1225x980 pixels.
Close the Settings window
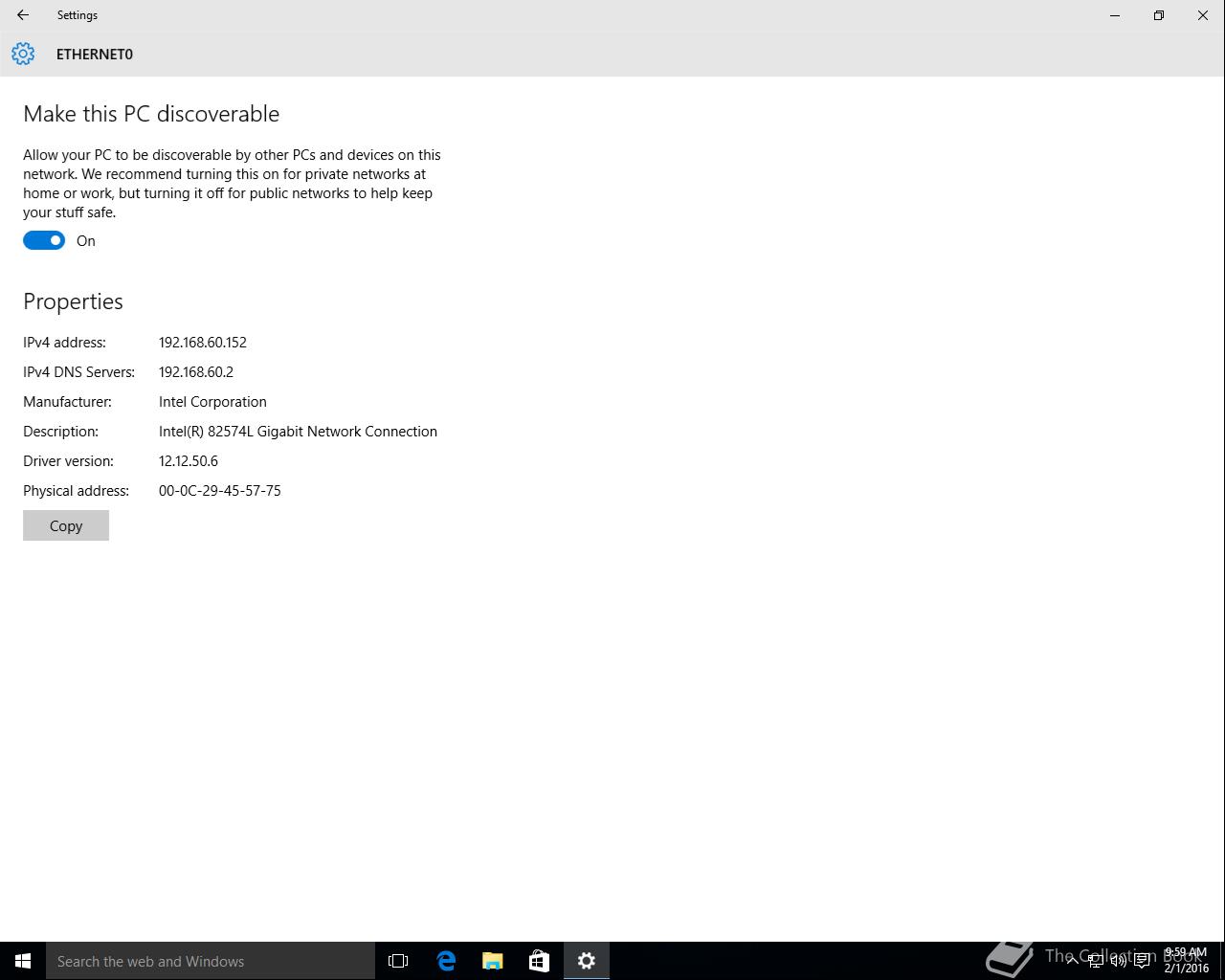[x=1203, y=15]
